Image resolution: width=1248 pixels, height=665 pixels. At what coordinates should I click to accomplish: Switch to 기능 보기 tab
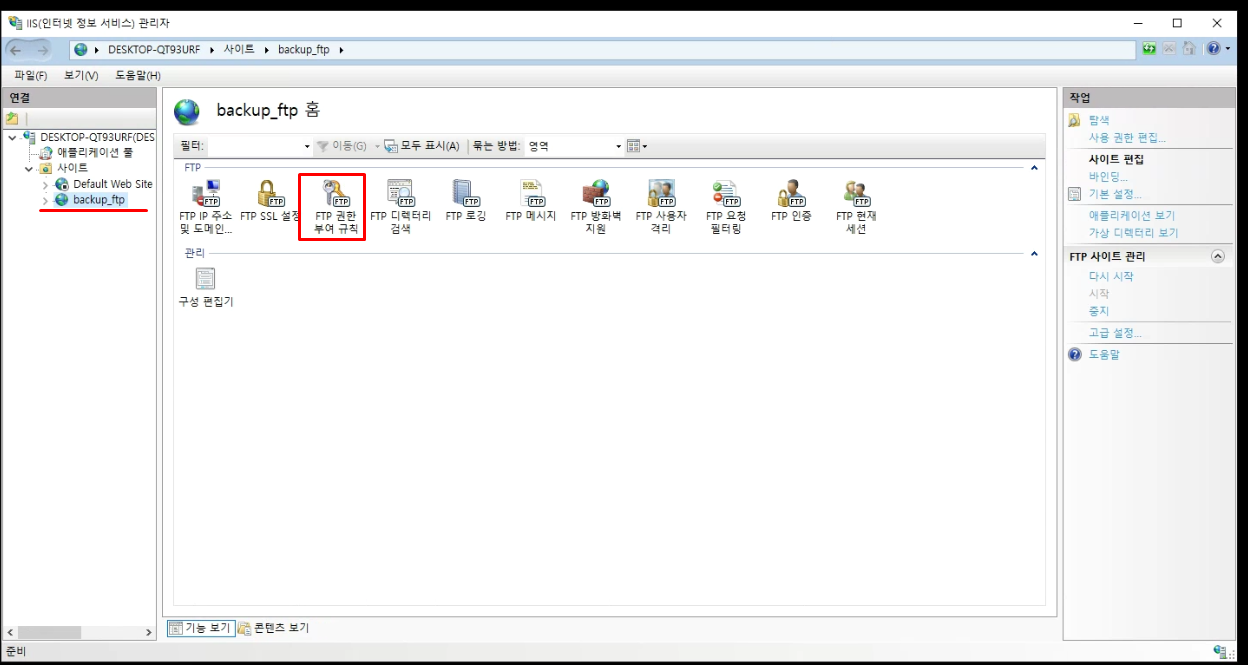point(200,628)
